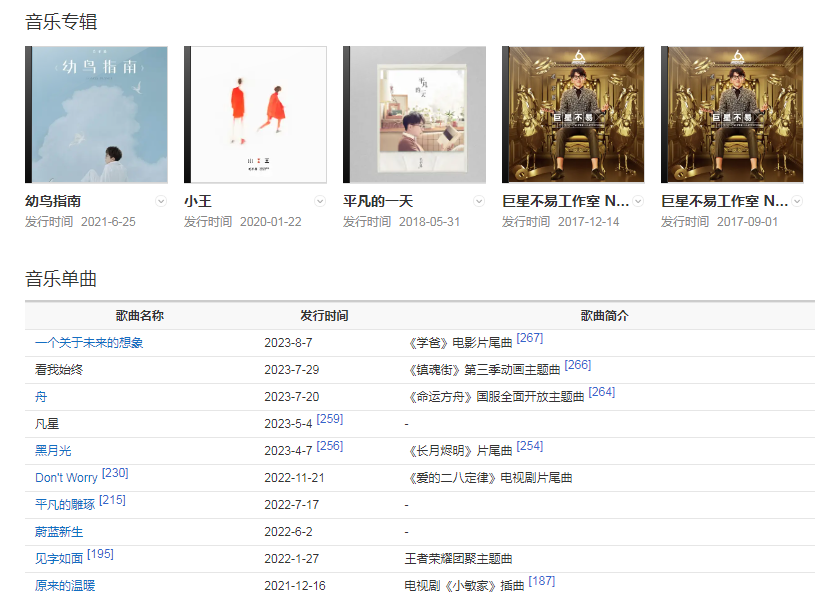
Task: Select the 巨星不易 album cover dated 2017-12-14
Action: [574, 114]
